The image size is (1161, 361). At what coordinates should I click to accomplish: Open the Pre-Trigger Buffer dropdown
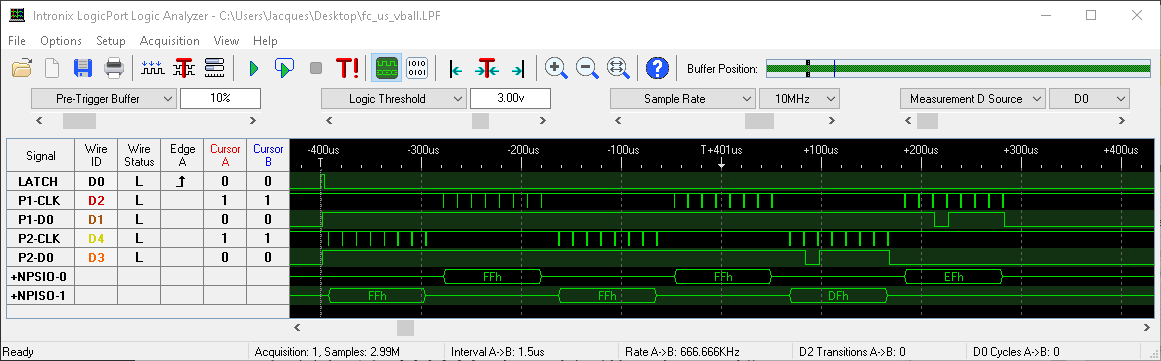point(104,98)
